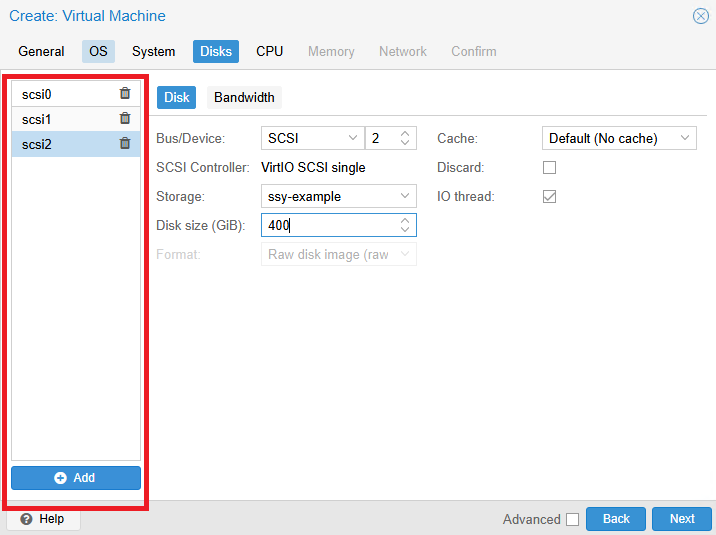Open the Bus/Device SCSI dropdown
The width and height of the screenshot is (716, 535).
point(312,138)
